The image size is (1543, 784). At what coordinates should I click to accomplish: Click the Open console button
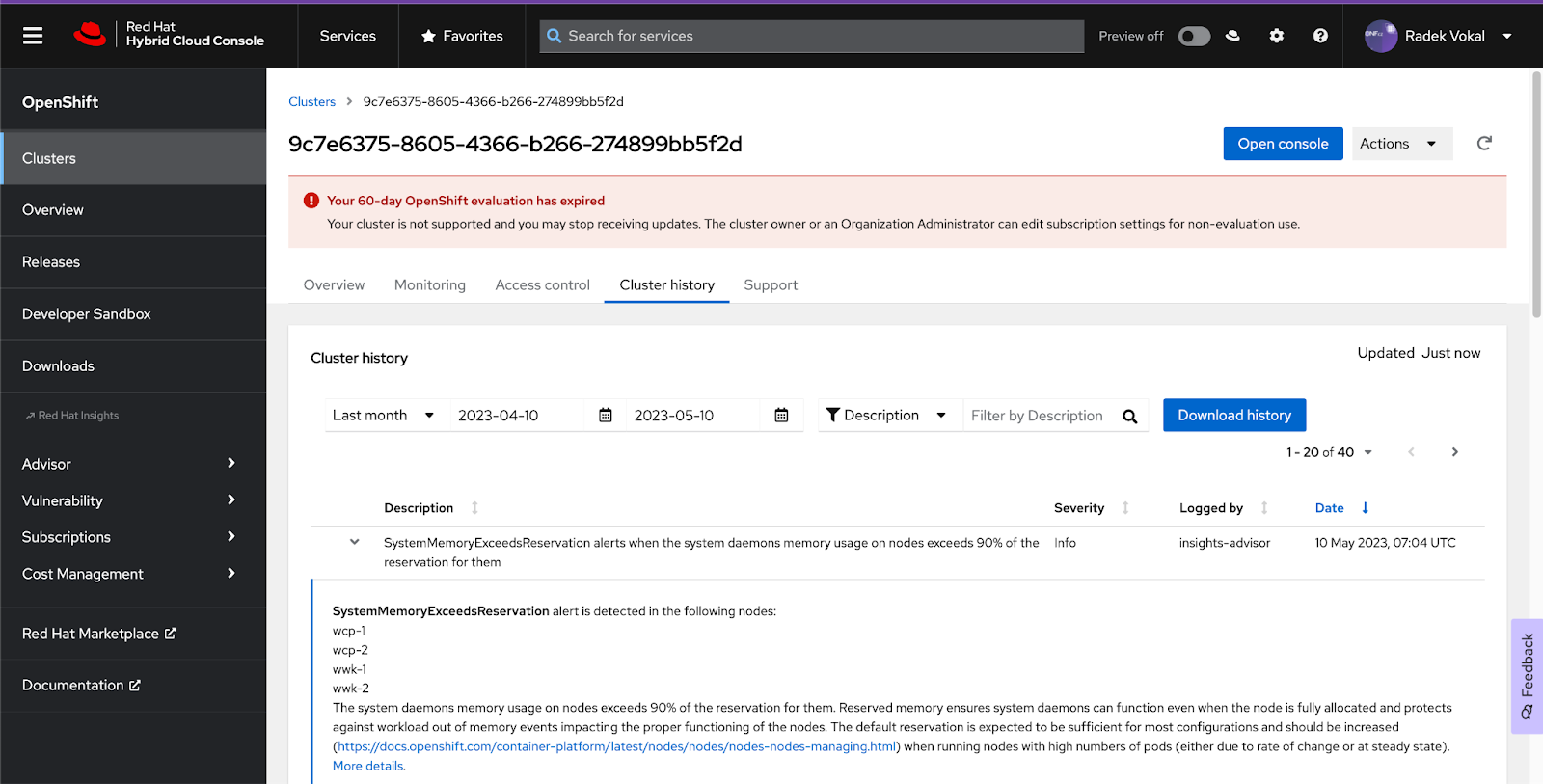pos(1283,144)
